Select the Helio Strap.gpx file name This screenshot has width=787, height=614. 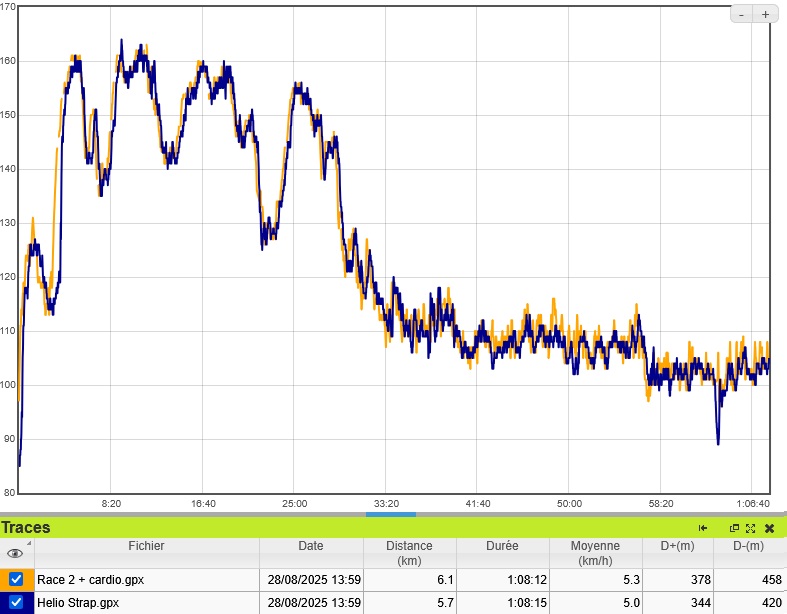[78, 602]
